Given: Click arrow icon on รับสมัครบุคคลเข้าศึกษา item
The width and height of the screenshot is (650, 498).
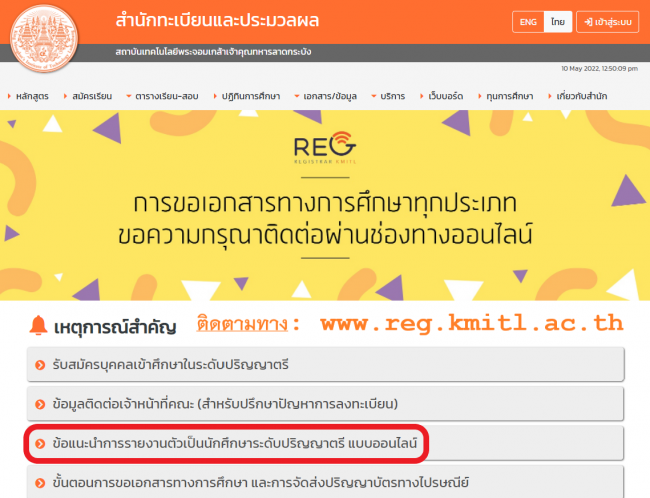Looking at the screenshot, I should point(38,367).
